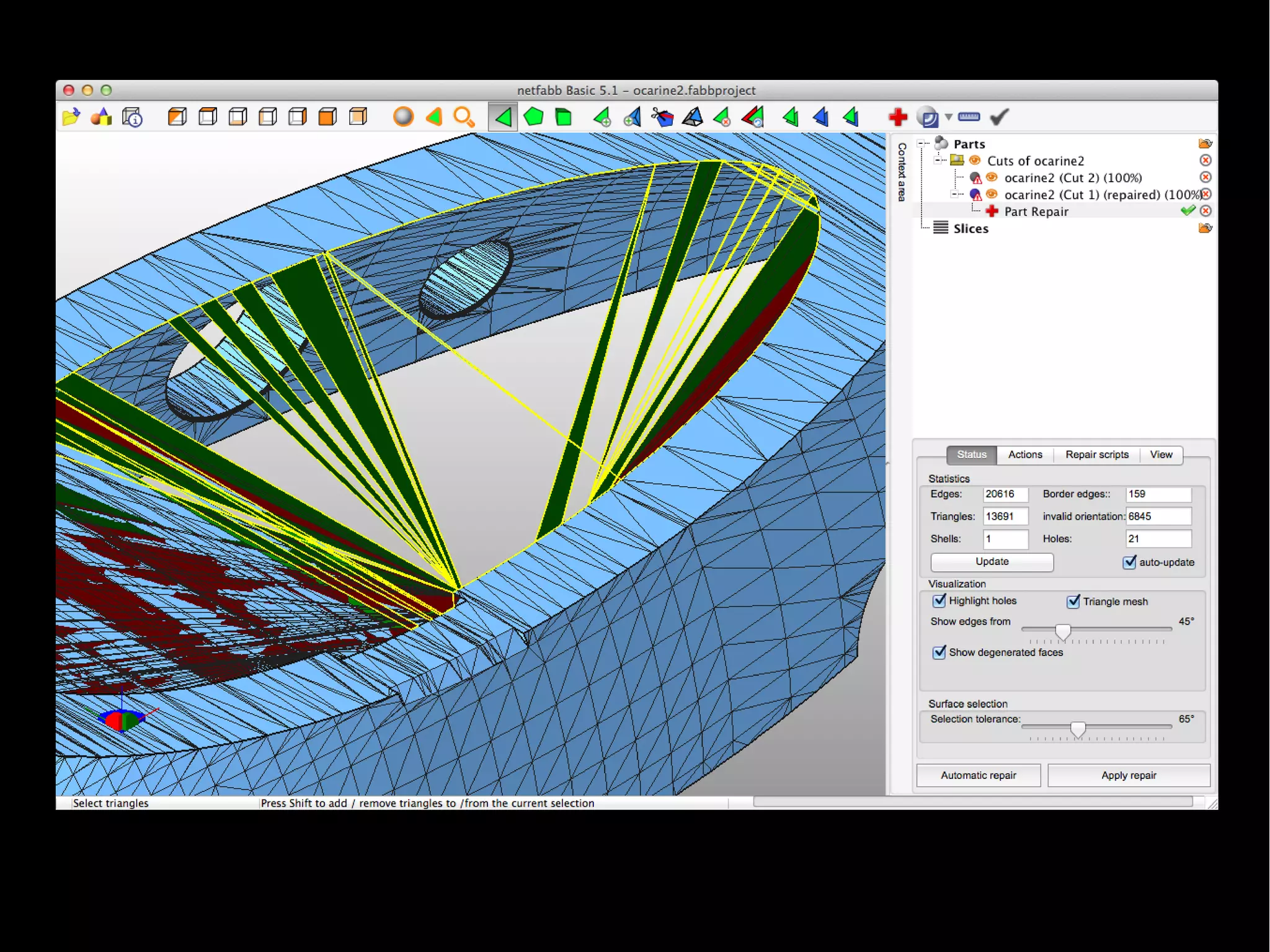Viewport: 1270px width, 952px height.
Task: Open dropdown arrow beside the toolbar sphere icon
Action: pos(948,117)
